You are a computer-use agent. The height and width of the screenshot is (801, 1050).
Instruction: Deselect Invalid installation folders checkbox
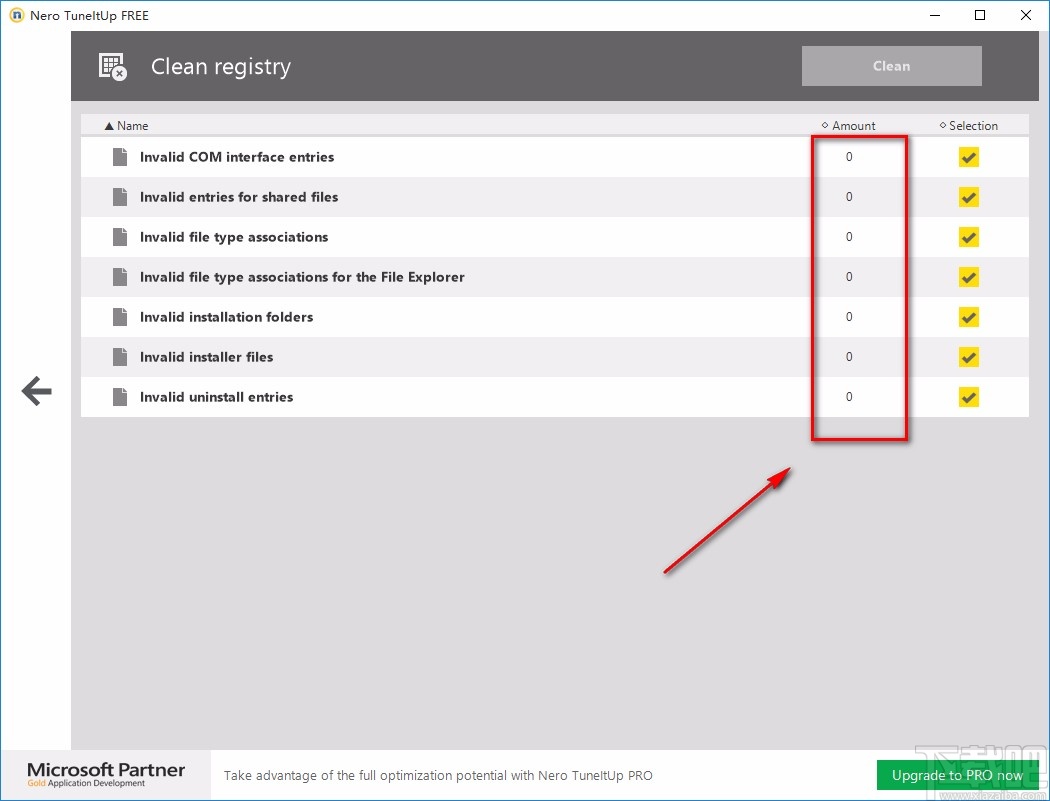[968, 317]
